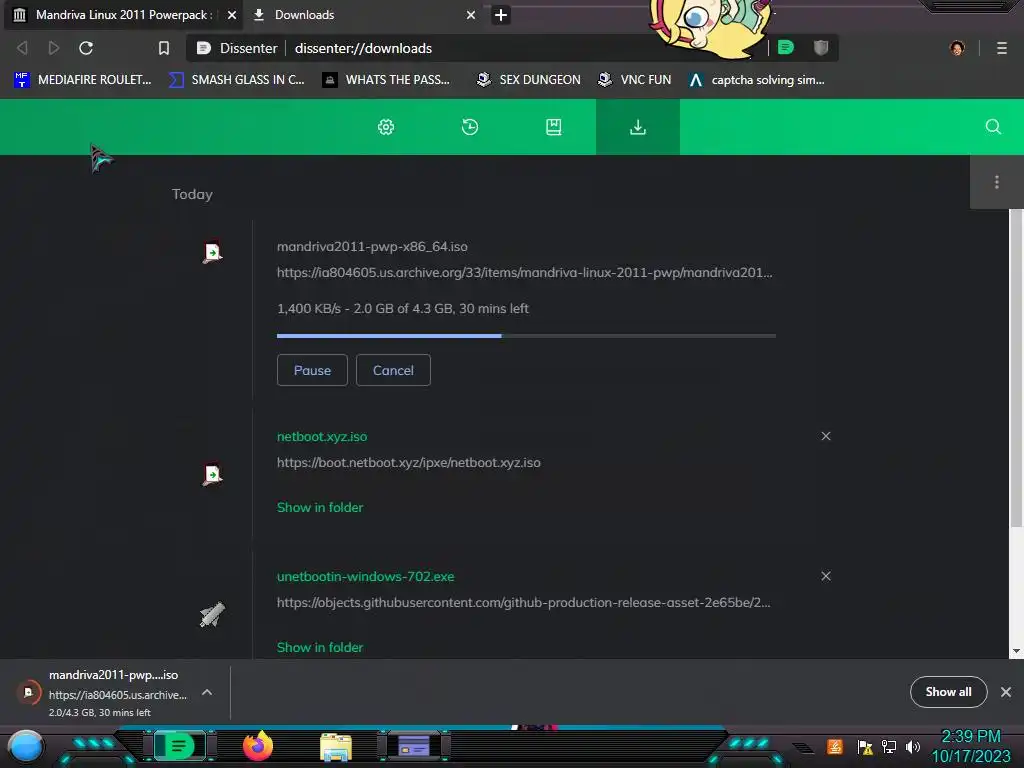Click mandriva2011-pwp-x86_64.iso file icon
This screenshot has width=1024, height=768.
[x=212, y=252]
